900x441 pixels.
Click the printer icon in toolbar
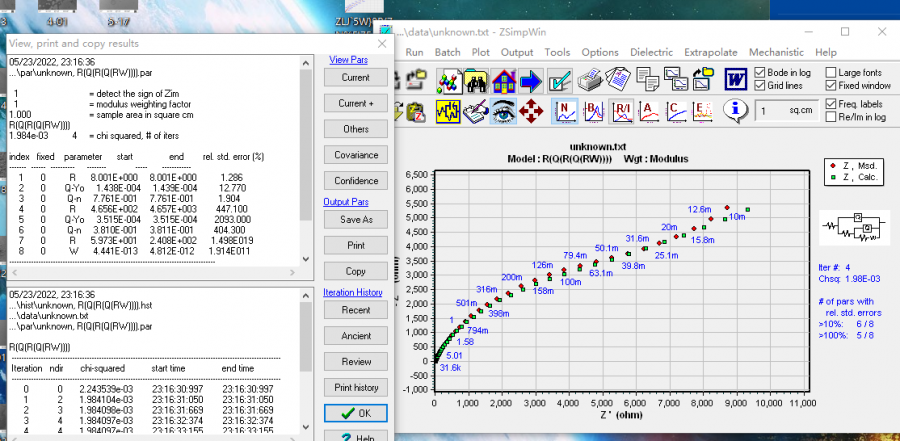pyautogui.click(x=592, y=79)
